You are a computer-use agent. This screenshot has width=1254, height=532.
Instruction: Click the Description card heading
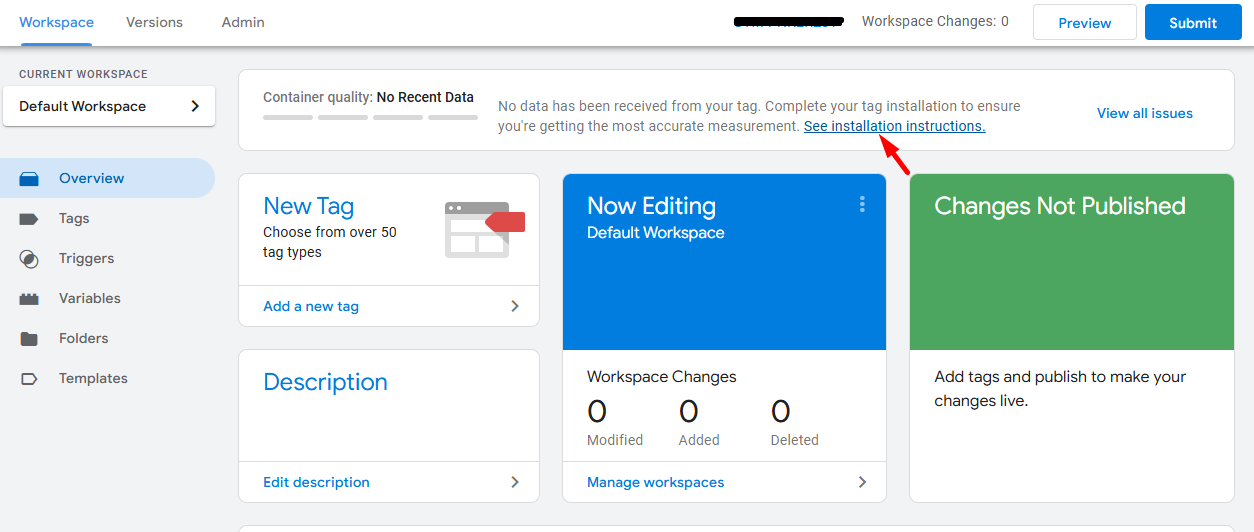click(x=325, y=382)
